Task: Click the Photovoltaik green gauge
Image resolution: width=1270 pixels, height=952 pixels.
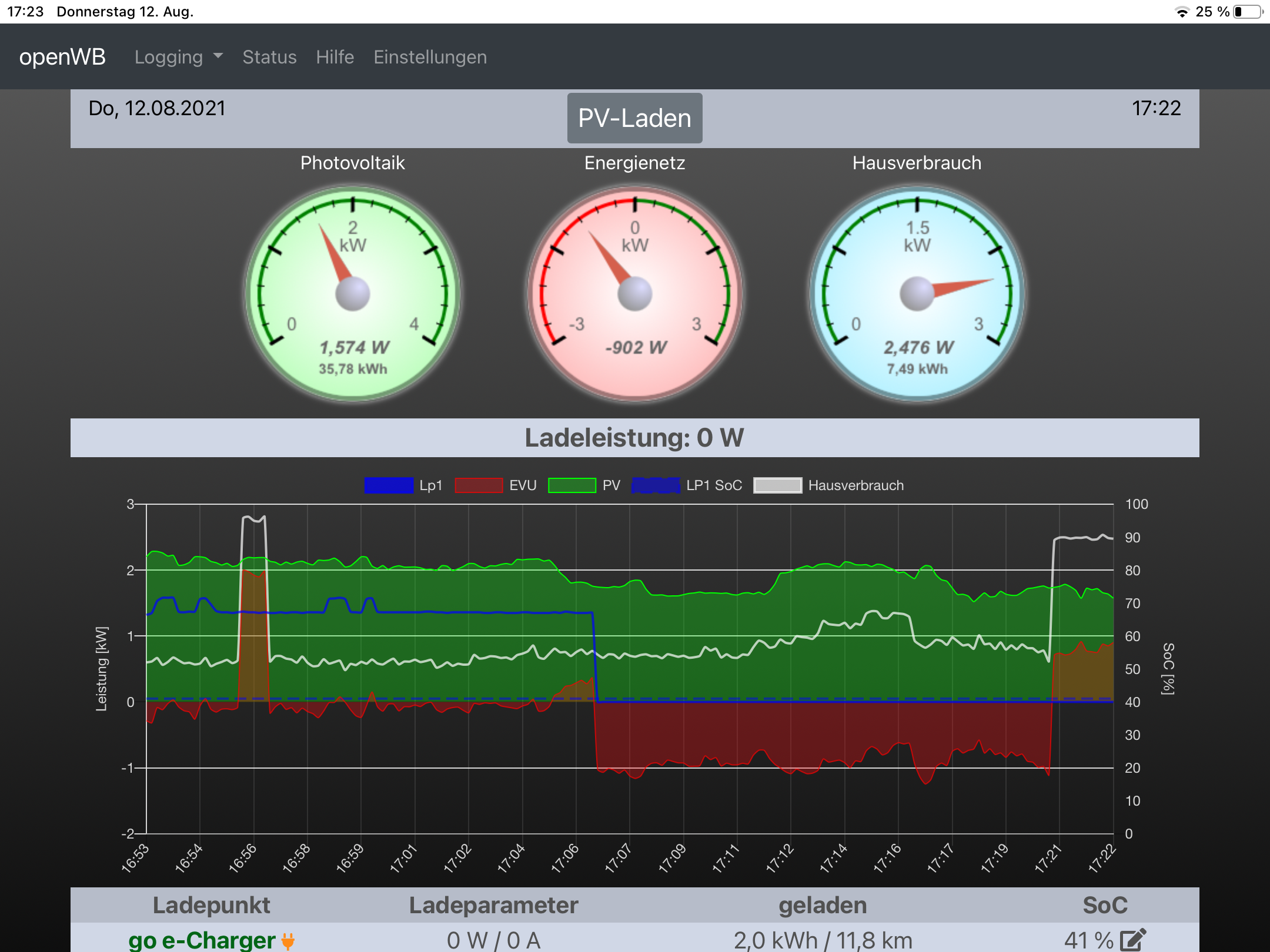Action: click(x=353, y=294)
